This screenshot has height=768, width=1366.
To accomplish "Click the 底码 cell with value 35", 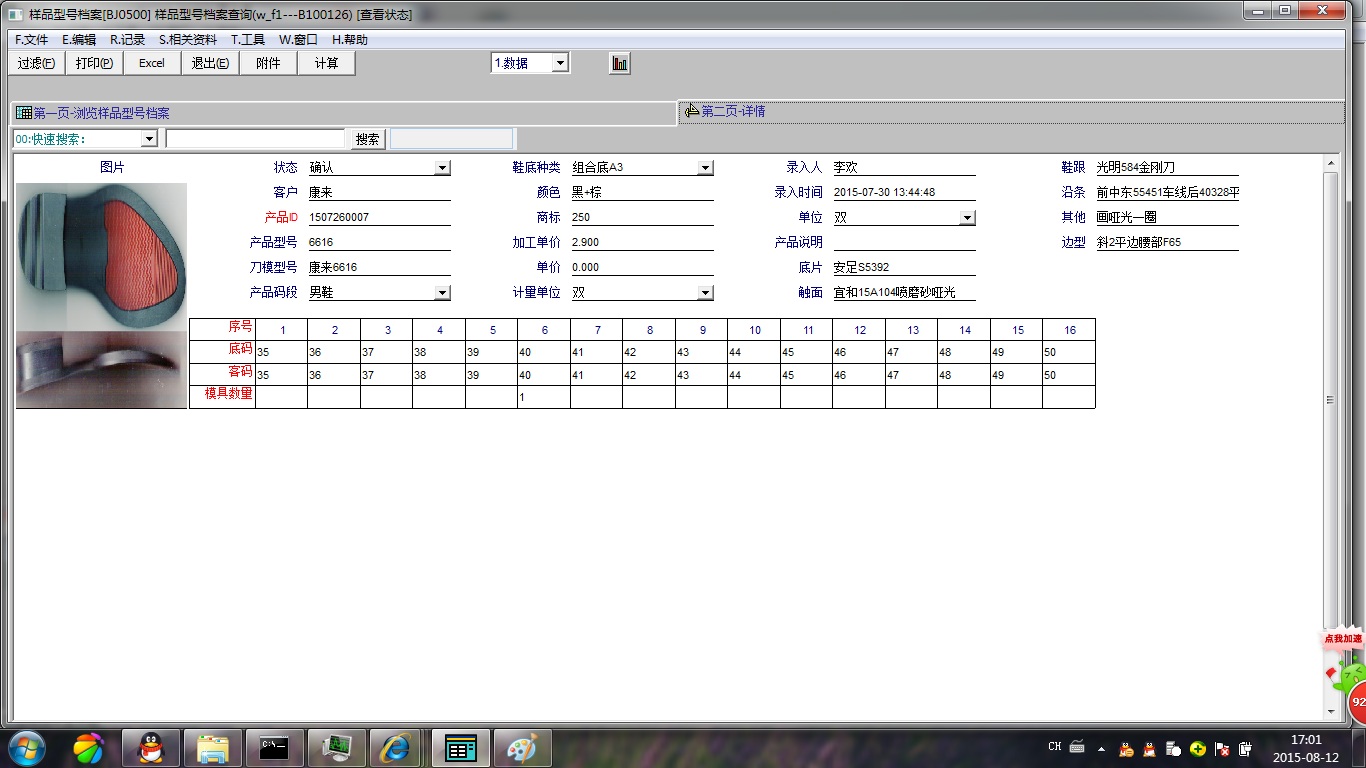I will (x=282, y=352).
